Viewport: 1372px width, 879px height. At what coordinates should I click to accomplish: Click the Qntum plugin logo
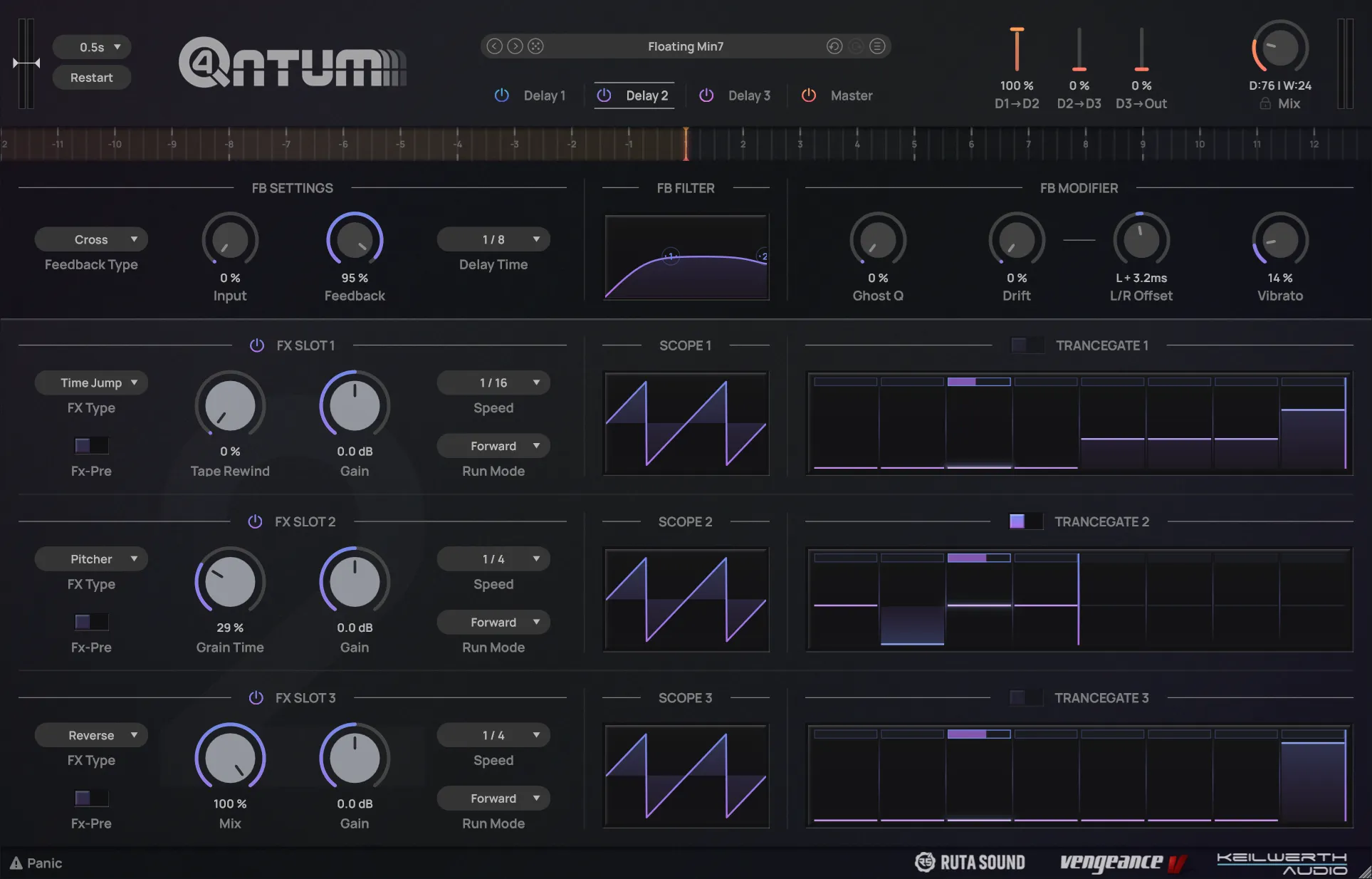pos(292,63)
